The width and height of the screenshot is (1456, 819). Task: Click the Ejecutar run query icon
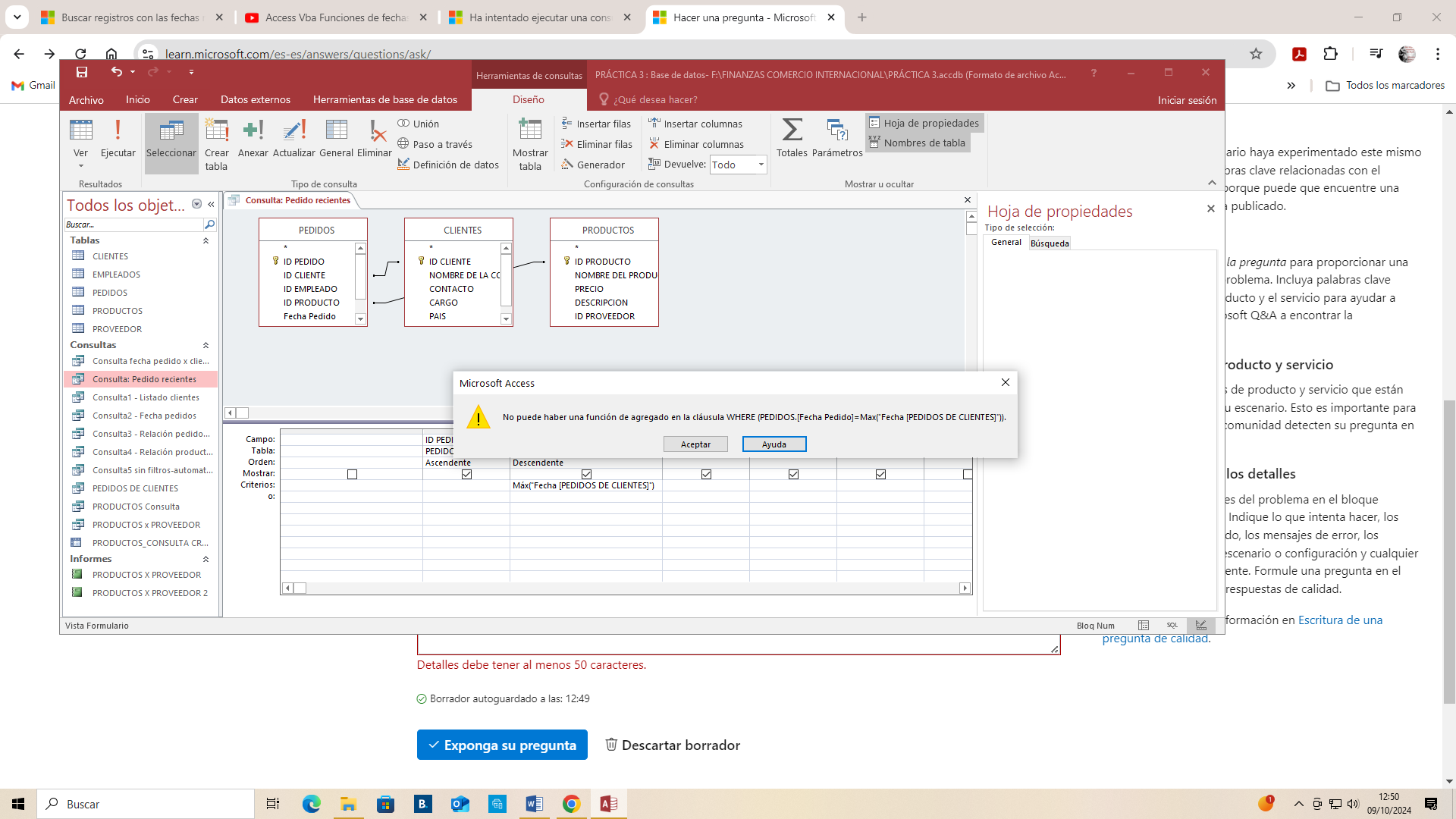pos(118,139)
